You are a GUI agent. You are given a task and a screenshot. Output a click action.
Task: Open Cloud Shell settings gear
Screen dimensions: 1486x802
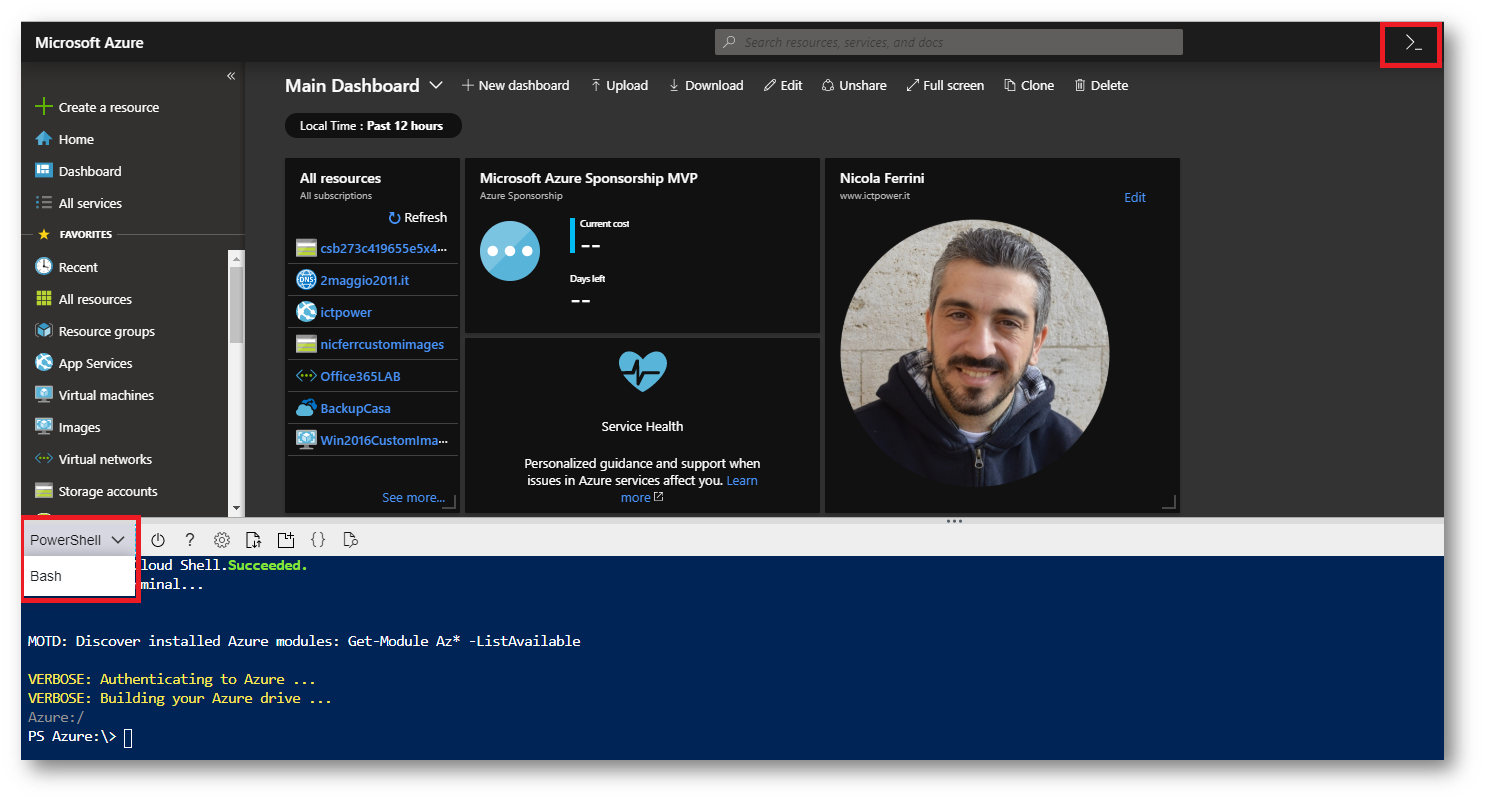pos(222,540)
